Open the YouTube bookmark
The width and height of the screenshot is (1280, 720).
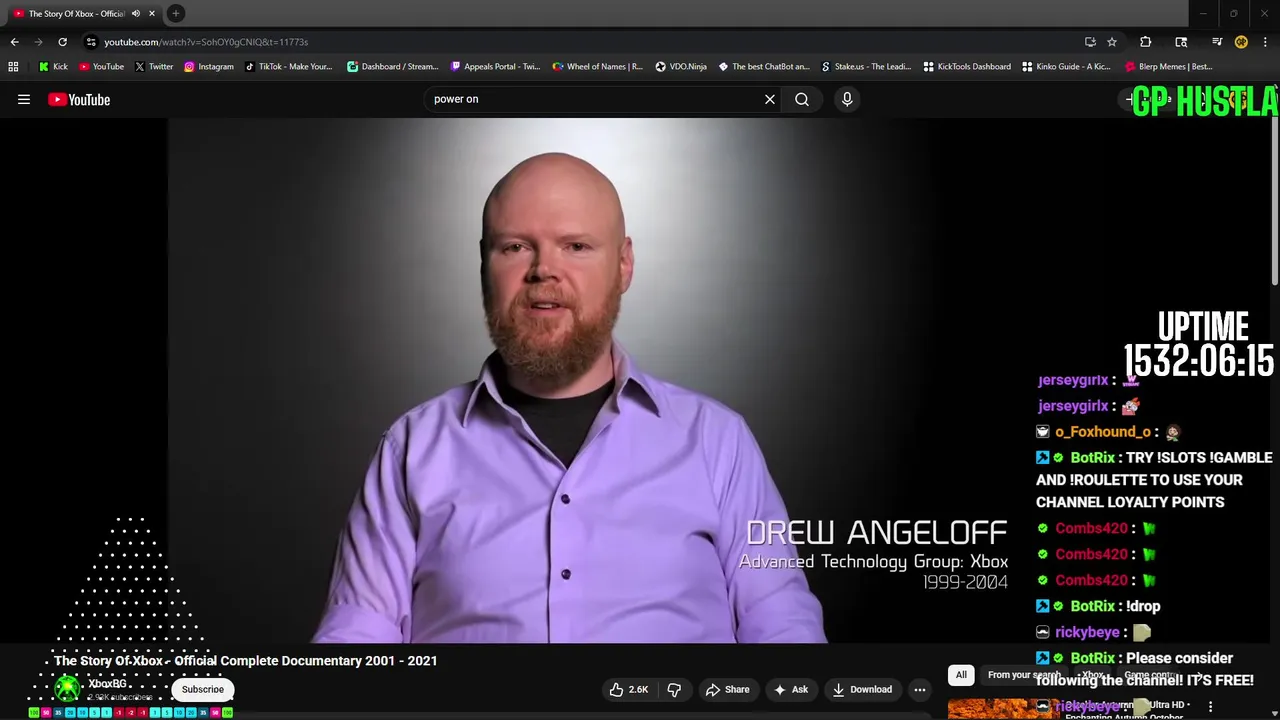click(x=101, y=67)
